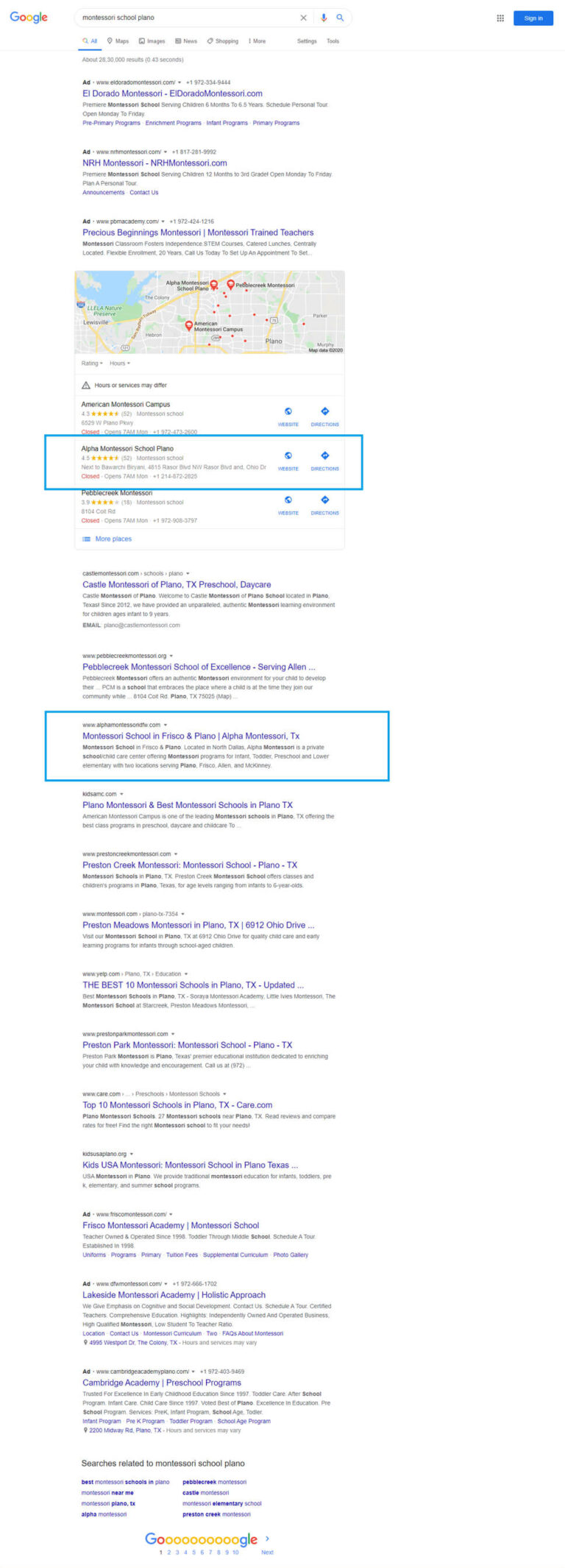Open American Montessori Campus website globe icon

point(288,411)
